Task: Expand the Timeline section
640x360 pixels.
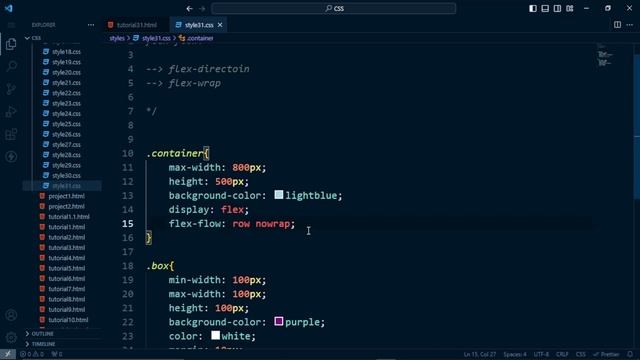Action: [43, 344]
